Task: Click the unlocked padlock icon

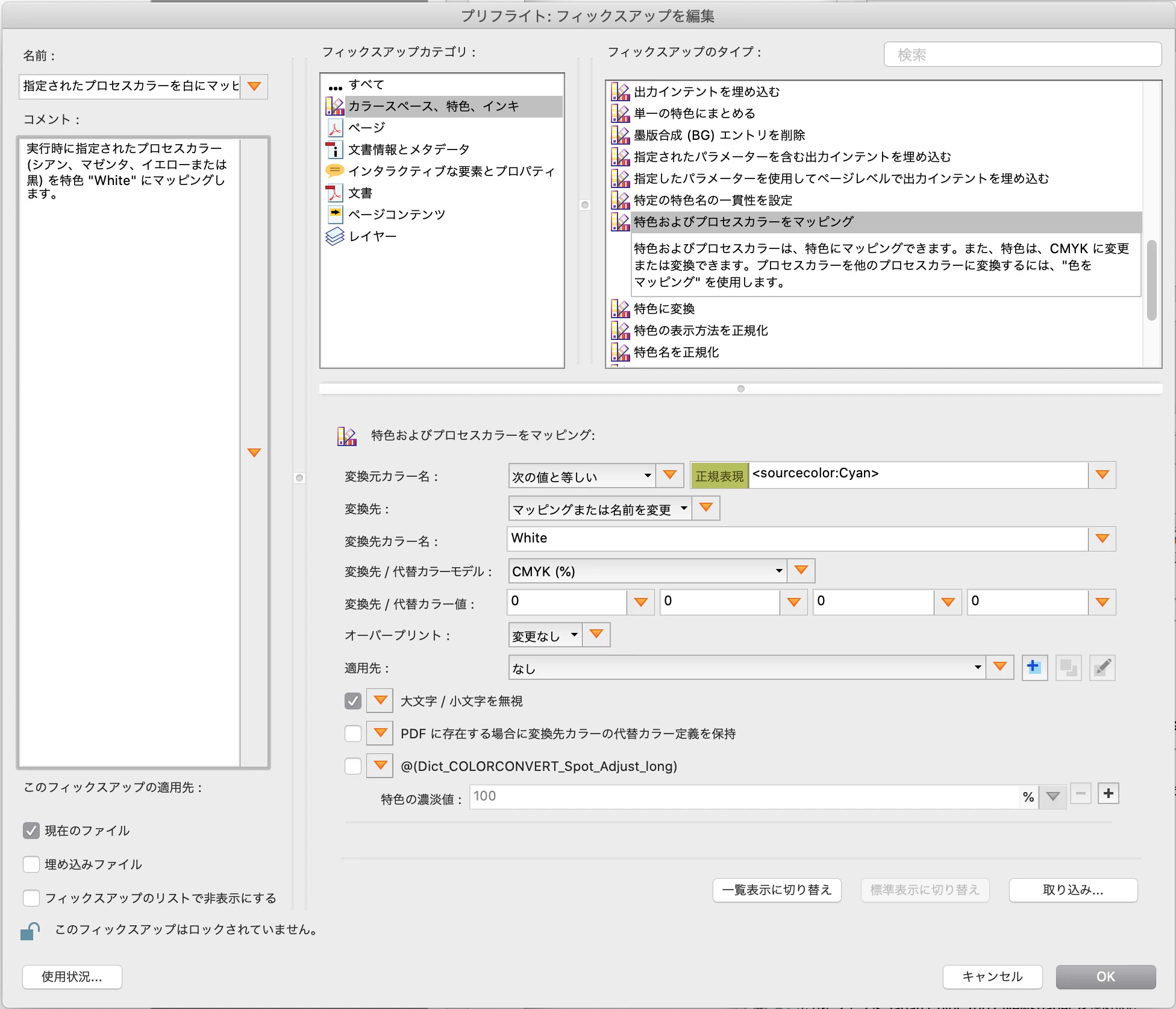Action: click(x=30, y=931)
